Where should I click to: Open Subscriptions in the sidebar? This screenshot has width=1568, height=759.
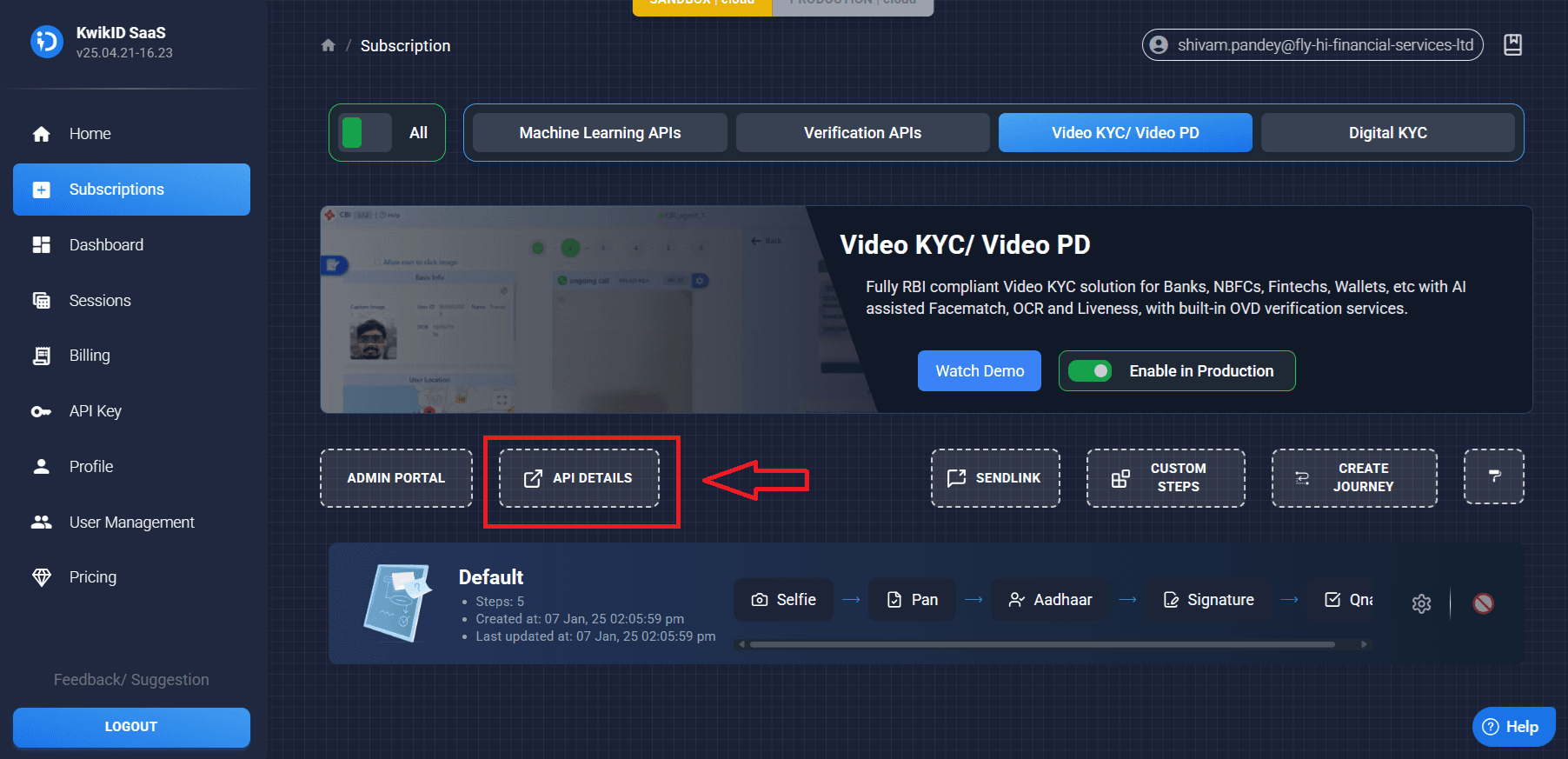click(131, 190)
